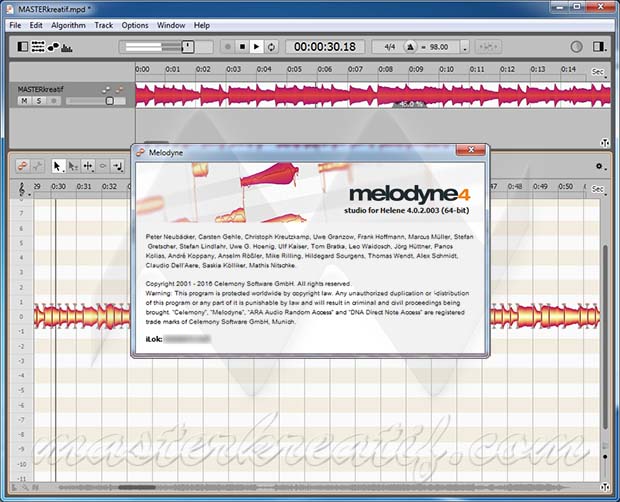Open the Window menu
Screen dimensions: 620x502
[x=171, y=25]
